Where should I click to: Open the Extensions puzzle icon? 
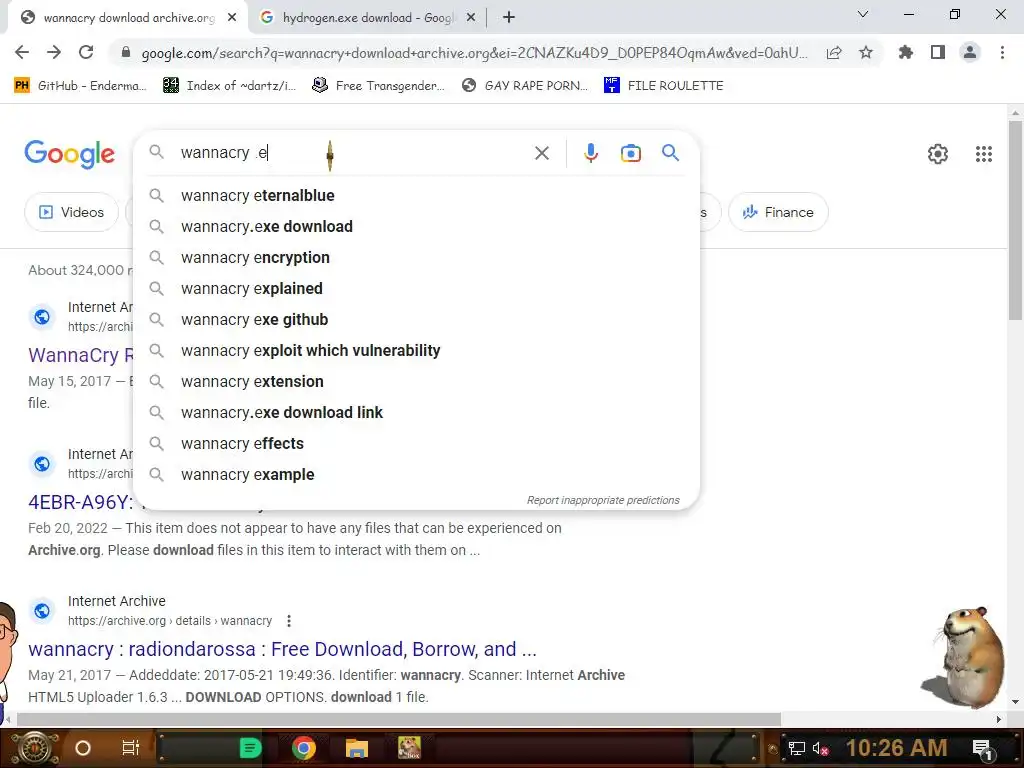[906, 52]
